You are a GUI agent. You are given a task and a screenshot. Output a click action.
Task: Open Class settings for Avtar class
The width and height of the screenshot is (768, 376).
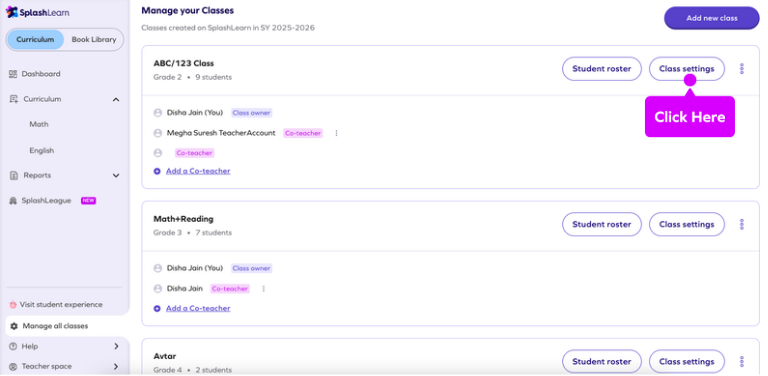tap(687, 362)
